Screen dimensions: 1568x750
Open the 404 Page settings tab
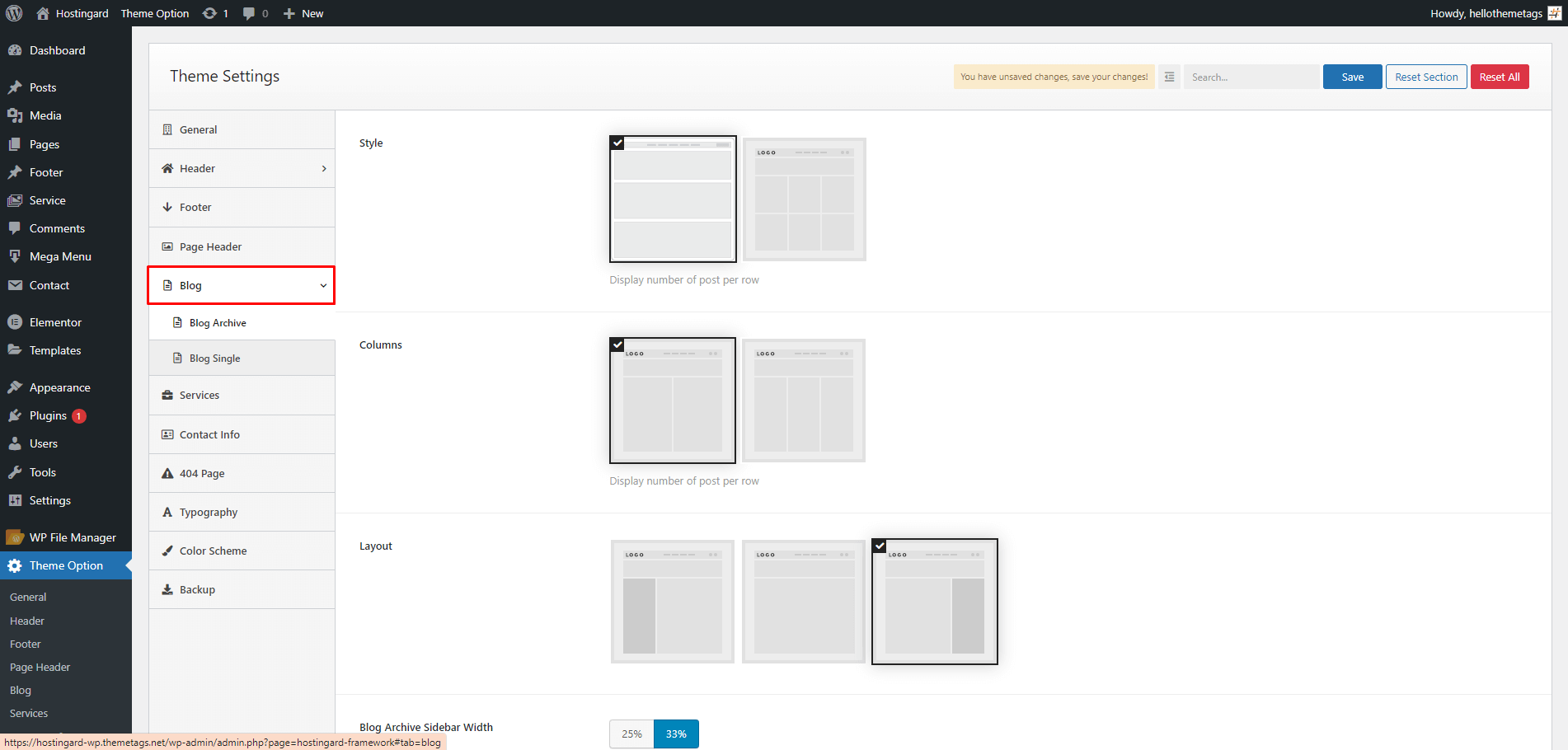pos(242,473)
